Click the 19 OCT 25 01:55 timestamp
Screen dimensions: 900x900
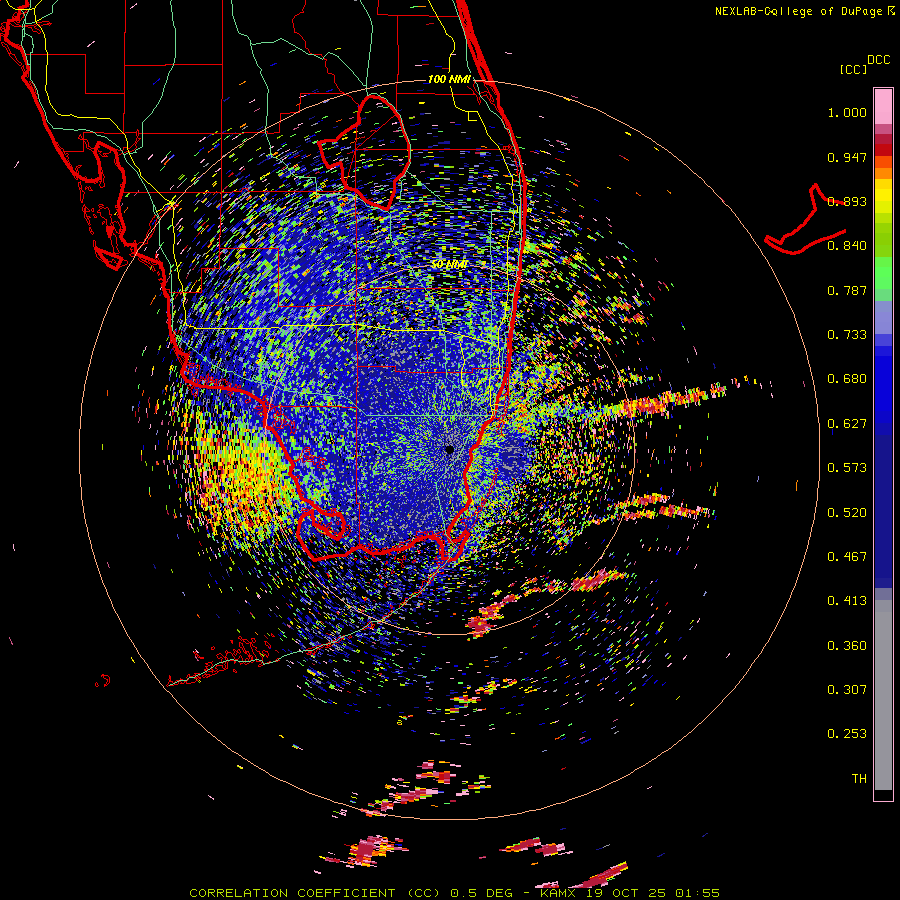coord(653,893)
